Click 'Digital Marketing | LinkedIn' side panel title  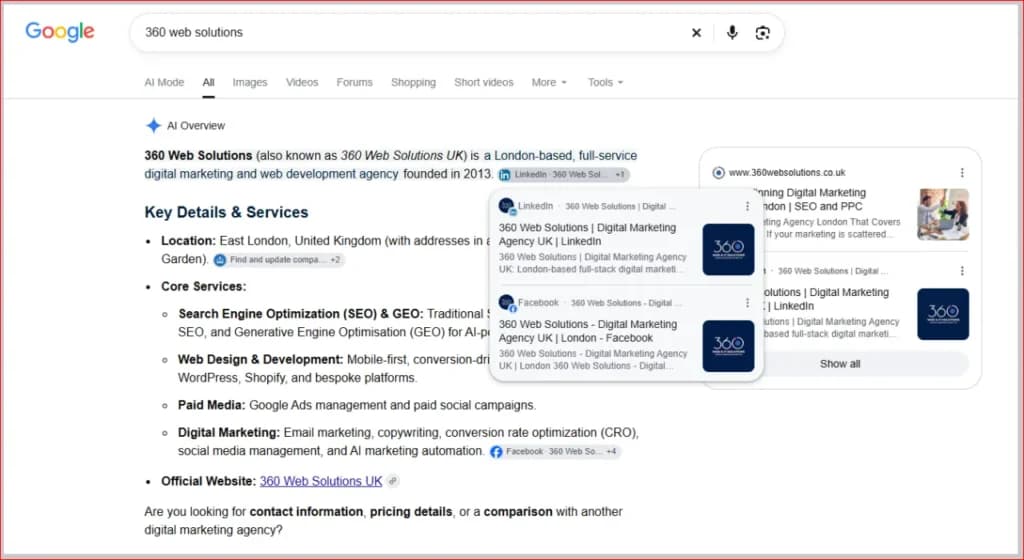[825, 299]
